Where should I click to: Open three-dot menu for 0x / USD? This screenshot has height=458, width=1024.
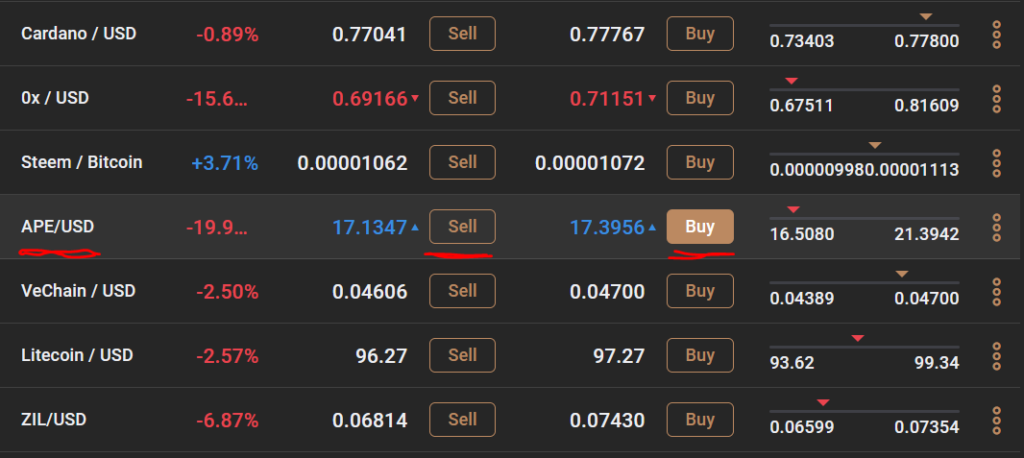point(997,99)
